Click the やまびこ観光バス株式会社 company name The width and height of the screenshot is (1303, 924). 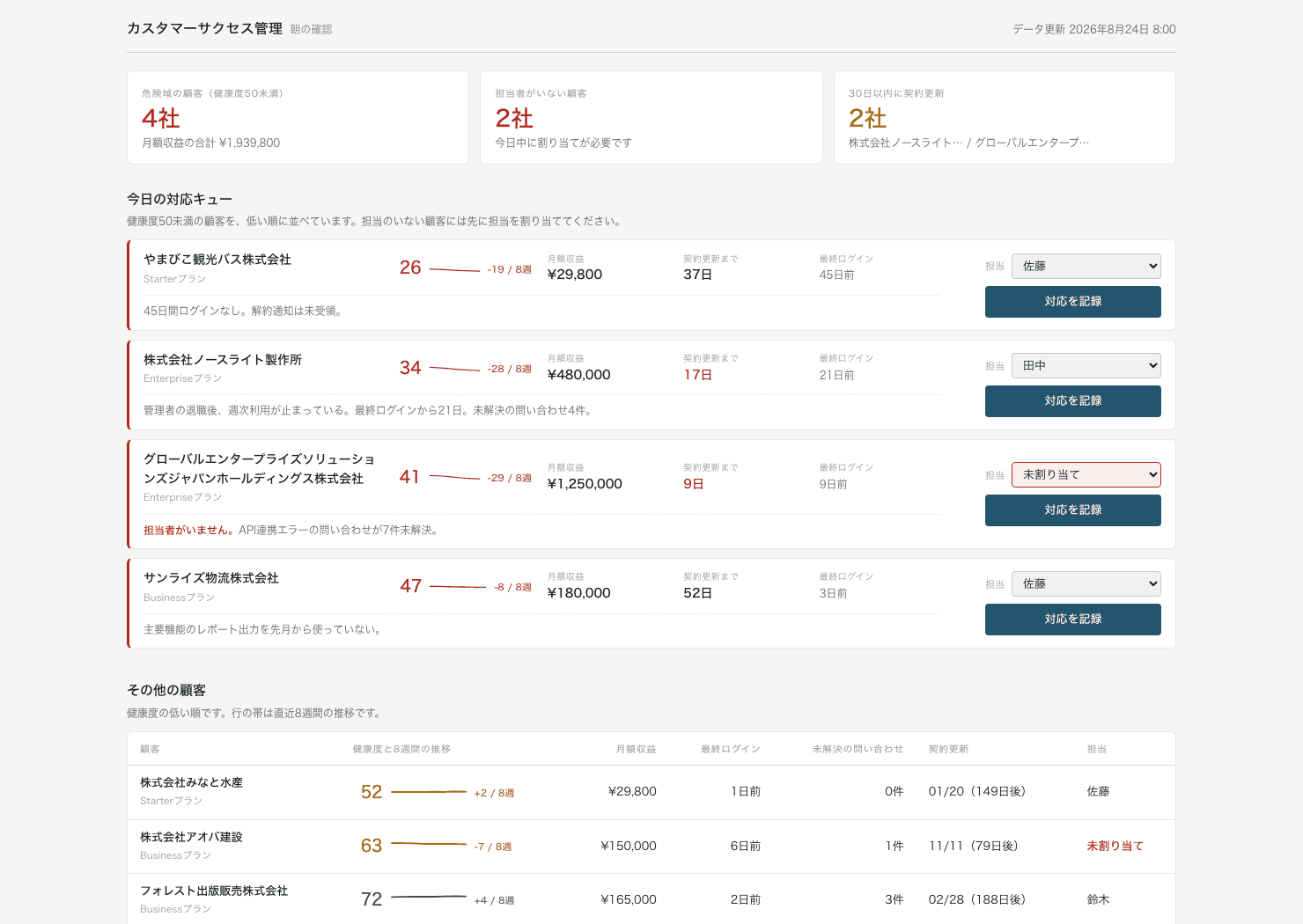click(x=217, y=260)
